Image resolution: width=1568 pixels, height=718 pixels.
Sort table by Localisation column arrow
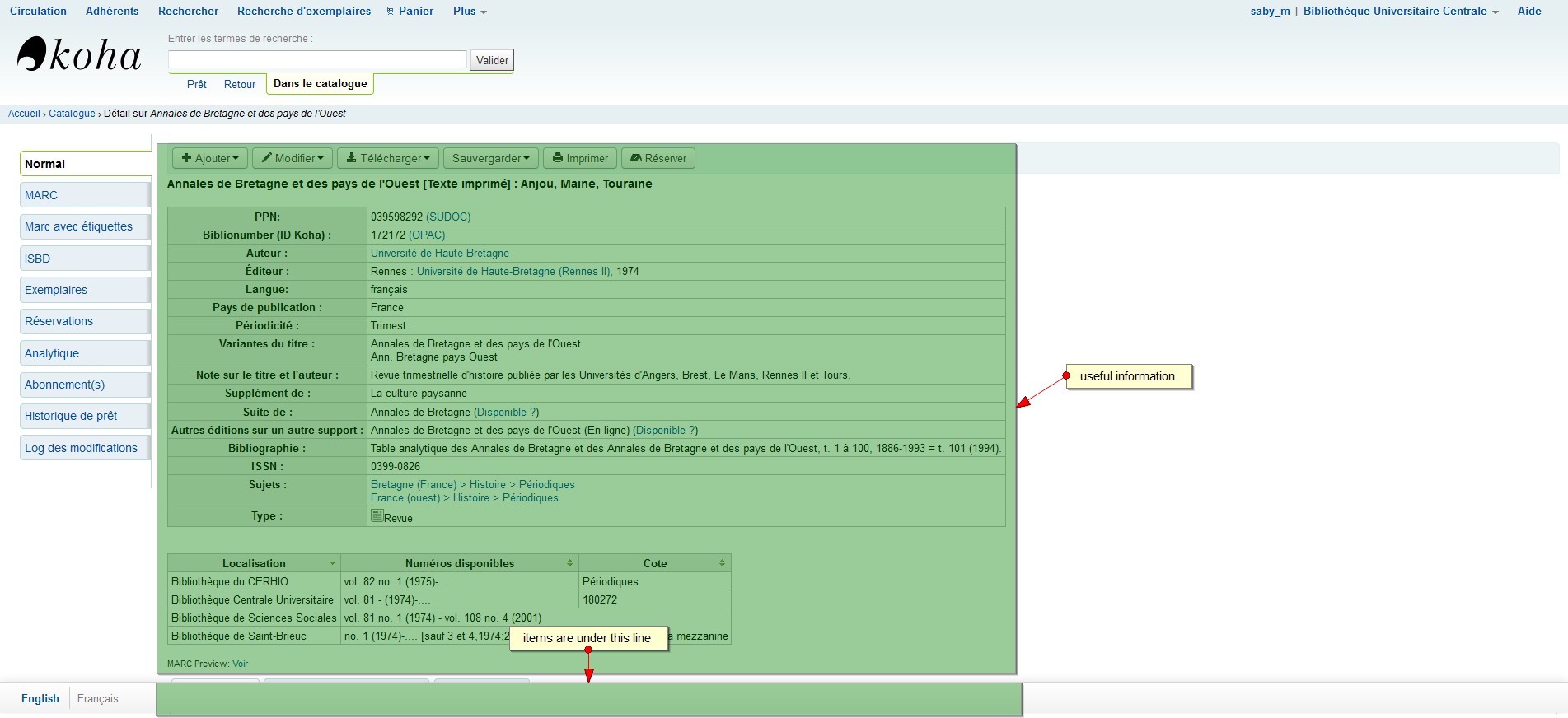click(332, 564)
